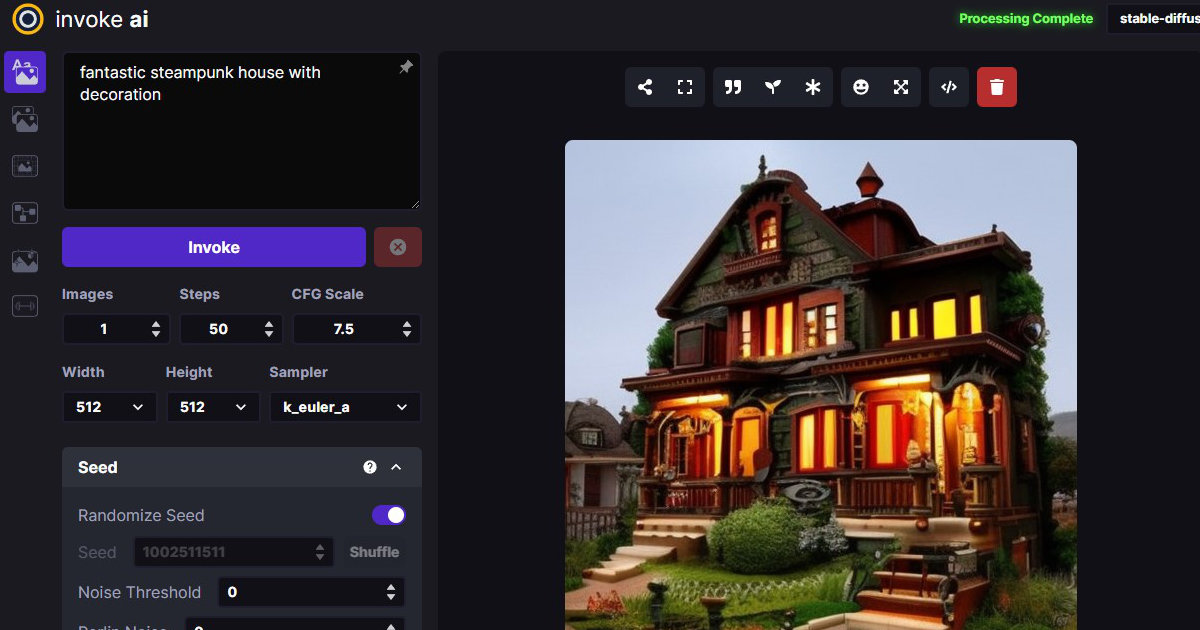Viewport: 1200px width, 630px height.
Task: Pin the options panel with the pushpin icon
Action: point(405,67)
